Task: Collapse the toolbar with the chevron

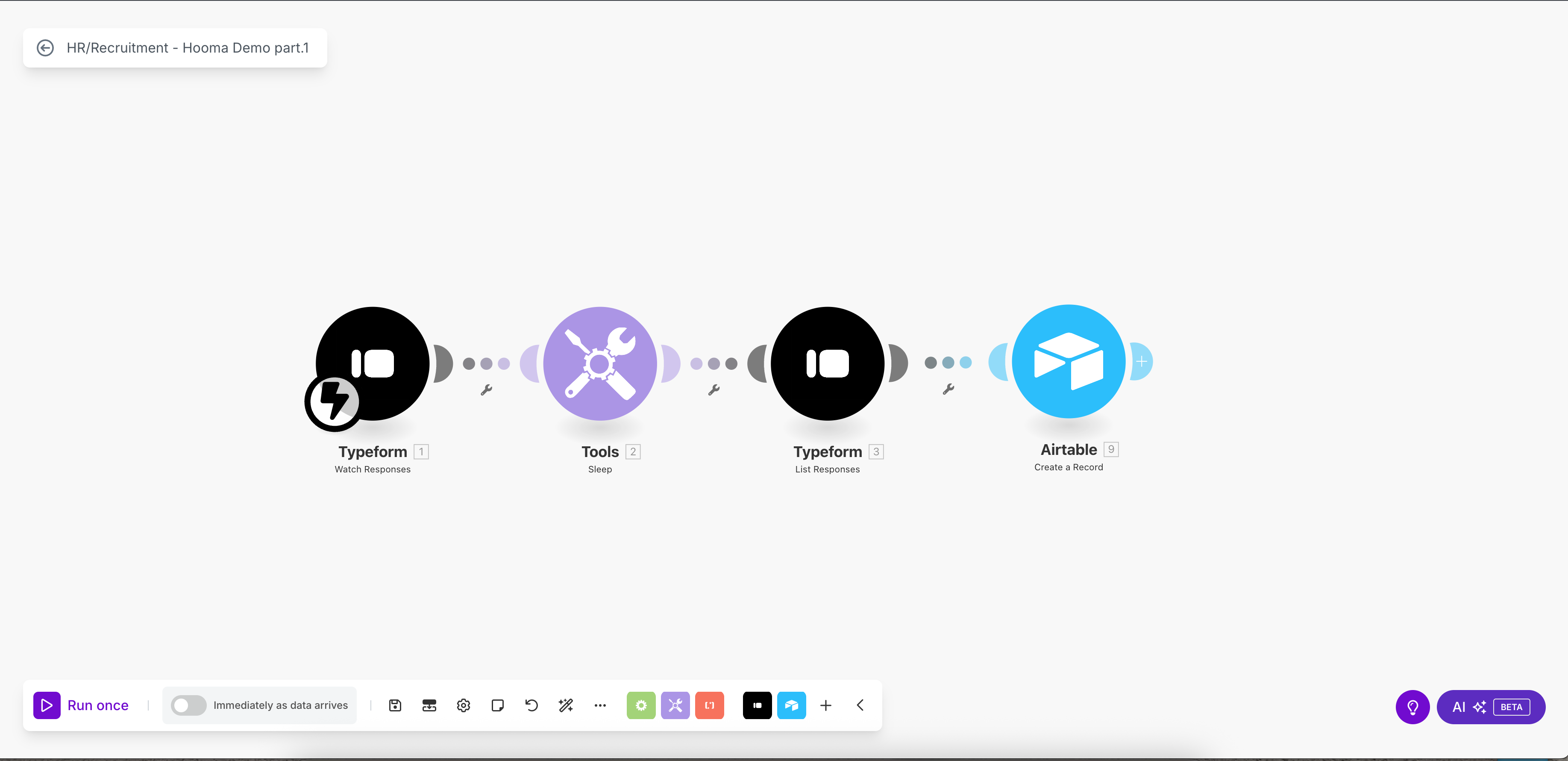Action: 860,705
